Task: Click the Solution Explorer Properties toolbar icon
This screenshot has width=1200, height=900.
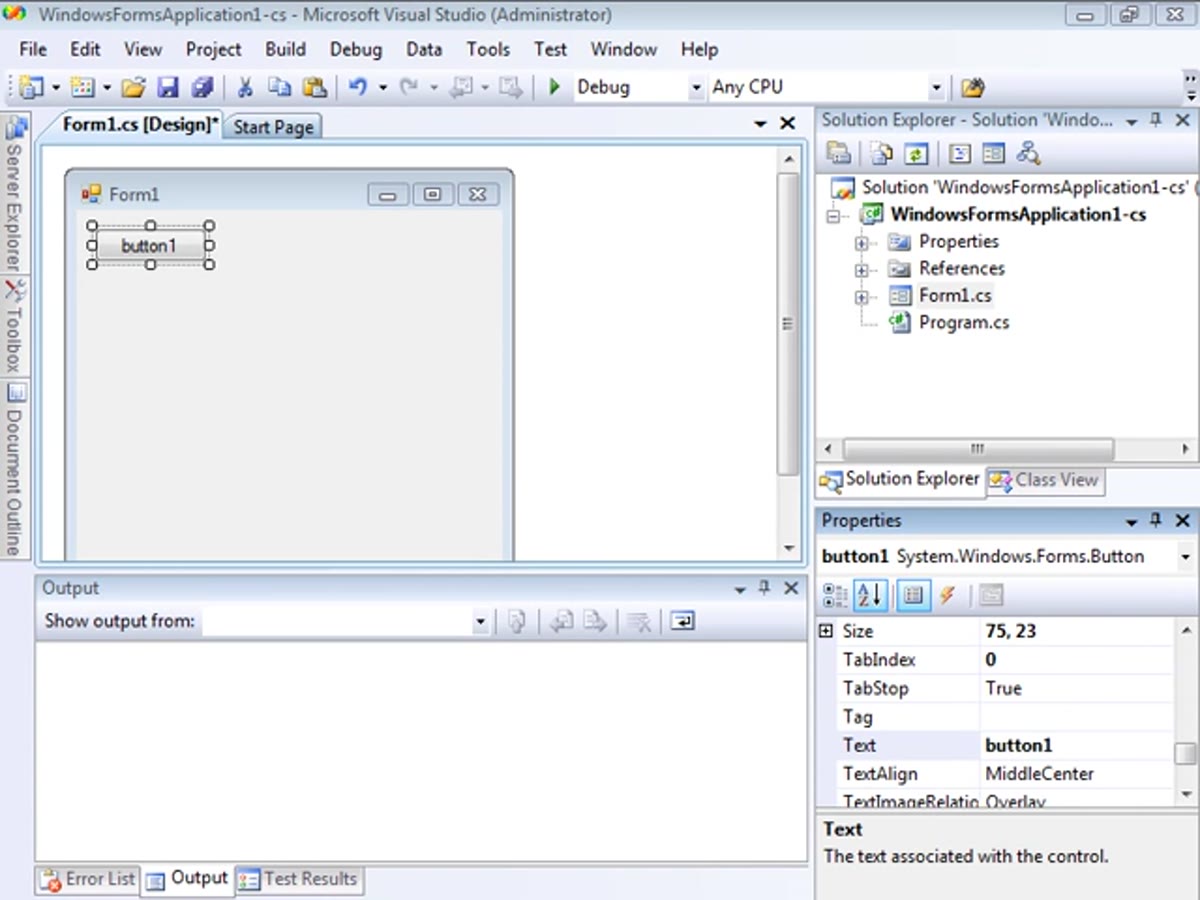Action: click(x=838, y=153)
